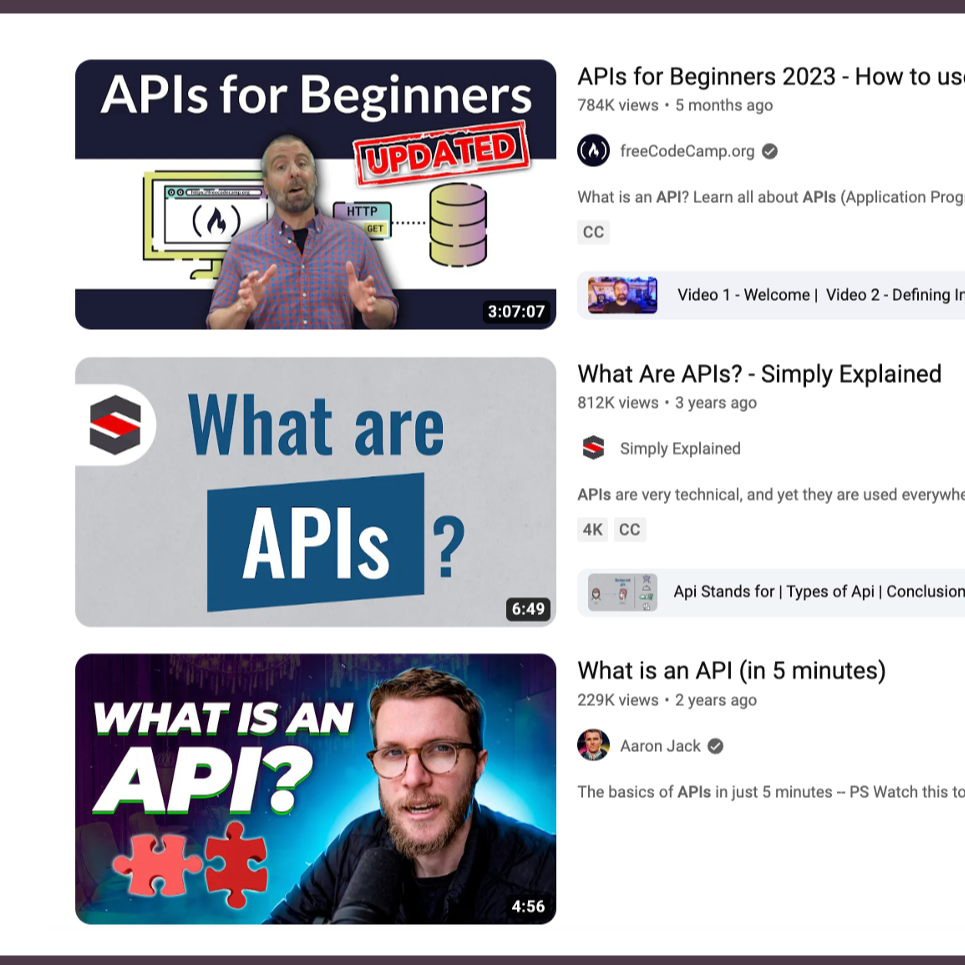Select the What is an API title link
This screenshot has width=965, height=965.
733,671
